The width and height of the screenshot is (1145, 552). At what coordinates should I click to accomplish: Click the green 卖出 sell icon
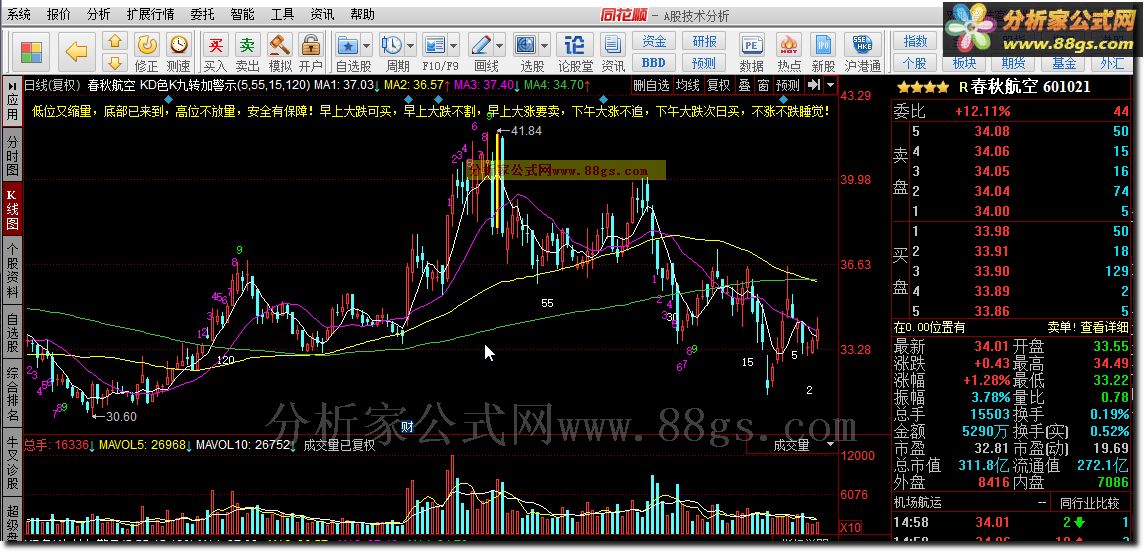248,46
